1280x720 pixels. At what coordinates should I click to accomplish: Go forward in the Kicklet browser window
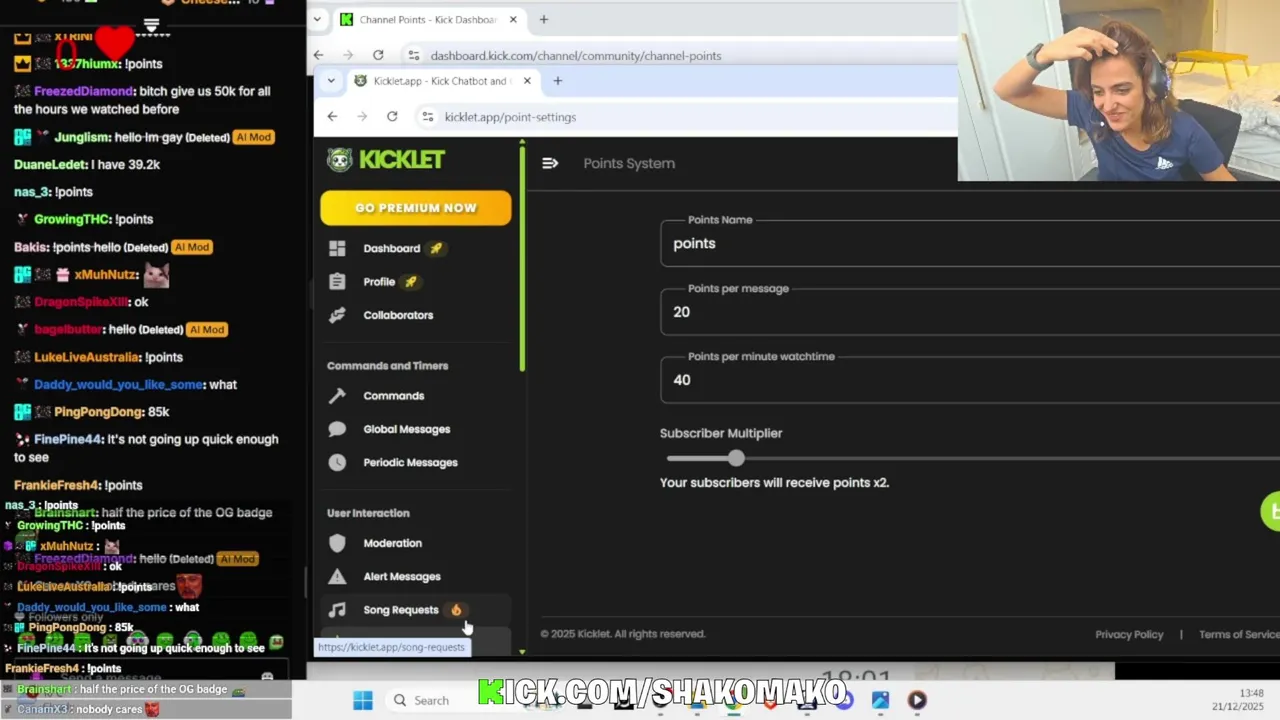[x=362, y=117]
